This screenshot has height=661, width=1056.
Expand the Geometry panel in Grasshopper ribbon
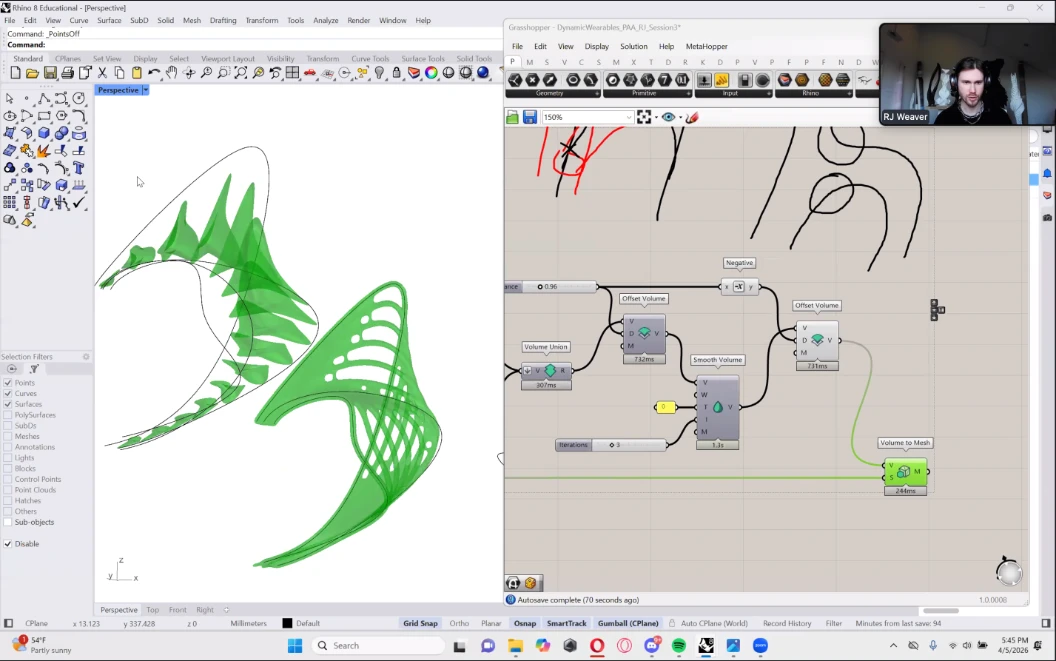pos(597,94)
